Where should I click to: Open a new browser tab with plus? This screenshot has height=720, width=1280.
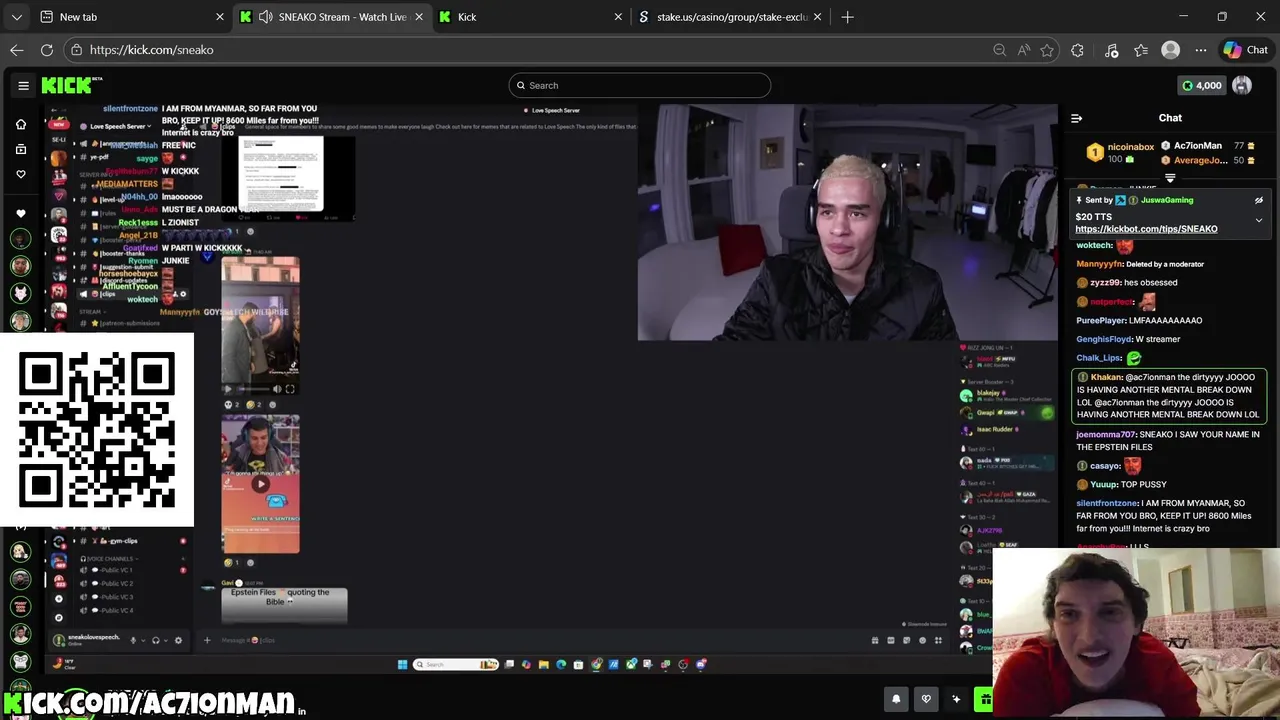click(847, 17)
